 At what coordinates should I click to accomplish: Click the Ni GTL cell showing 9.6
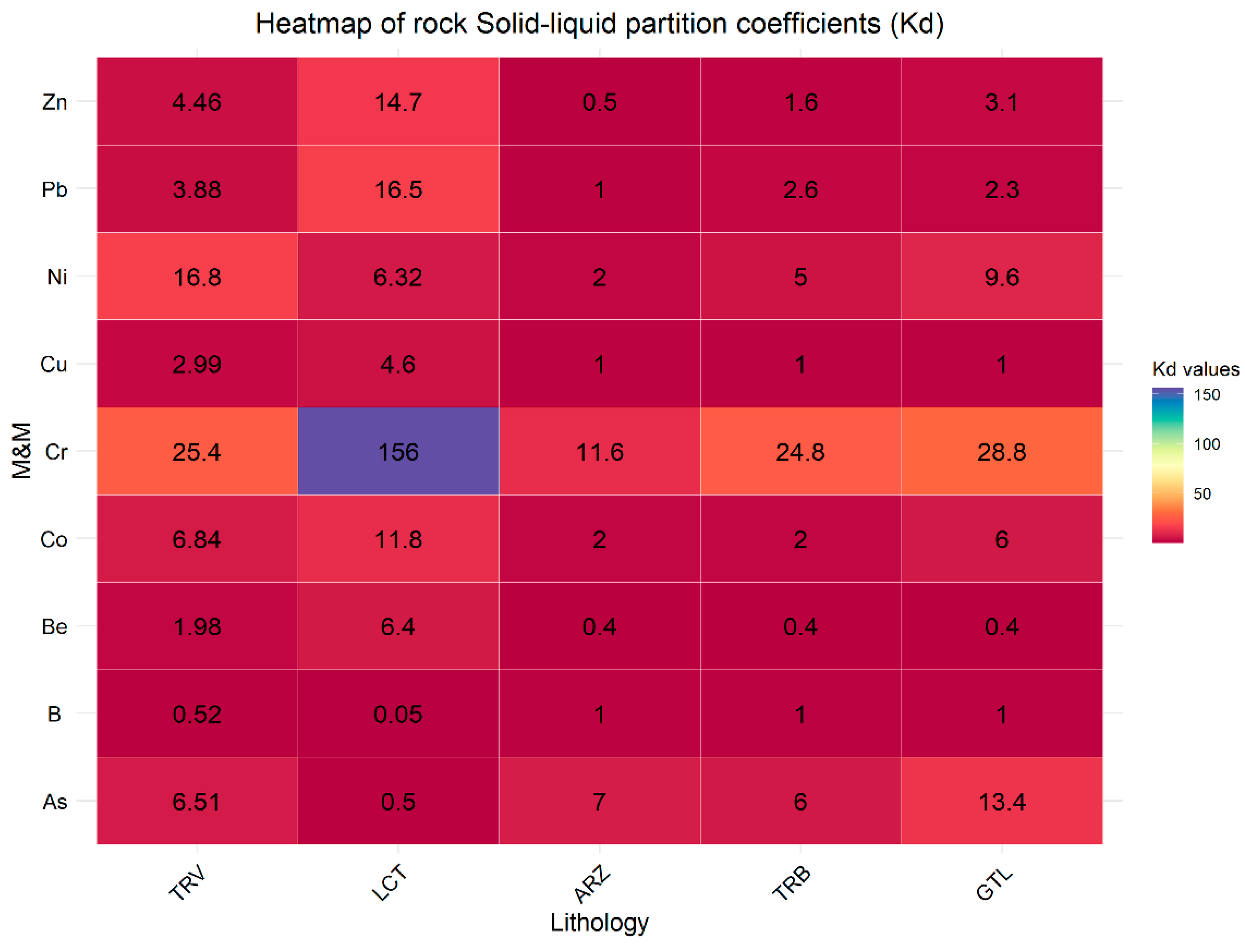[1001, 276]
